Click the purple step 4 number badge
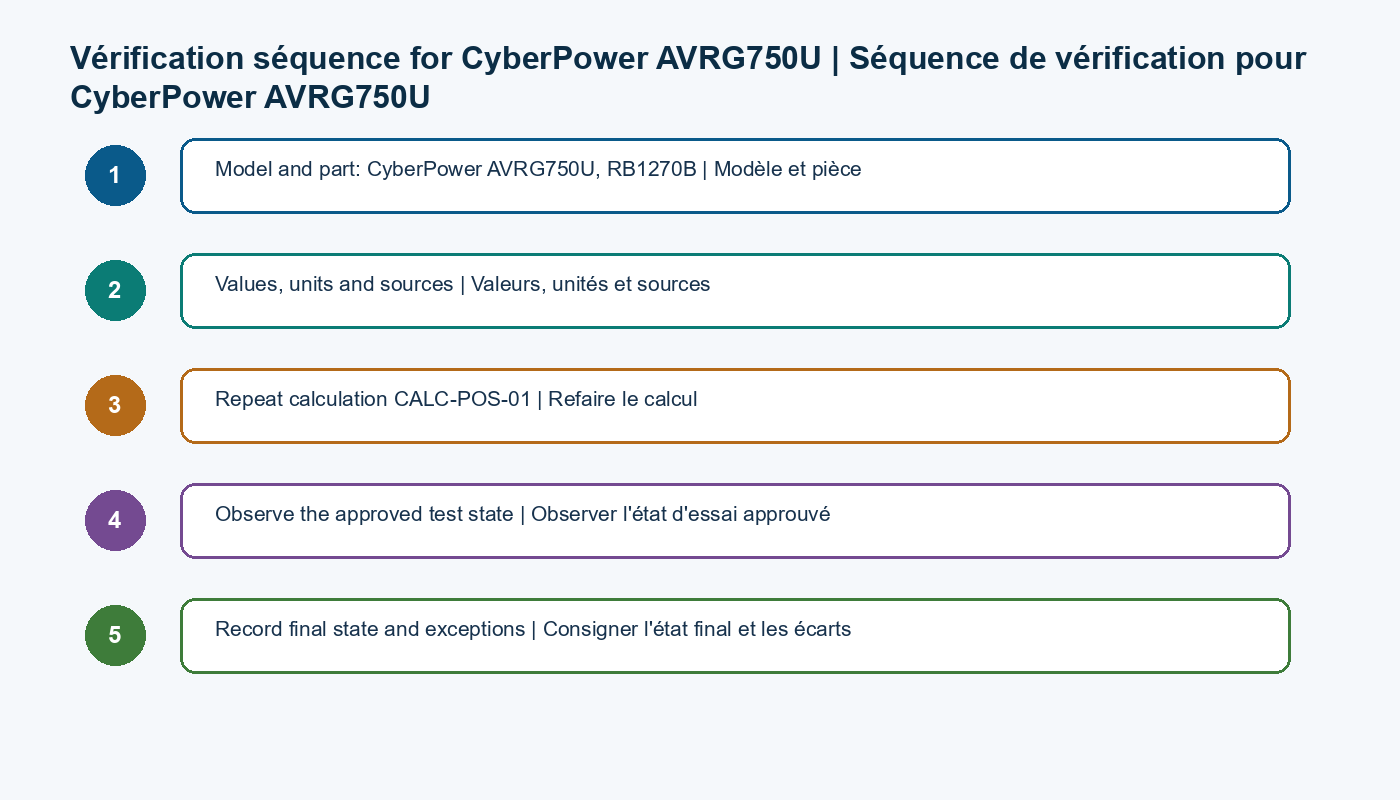This screenshot has width=1400, height=800. pyautogui.click(x=115, y=521)
